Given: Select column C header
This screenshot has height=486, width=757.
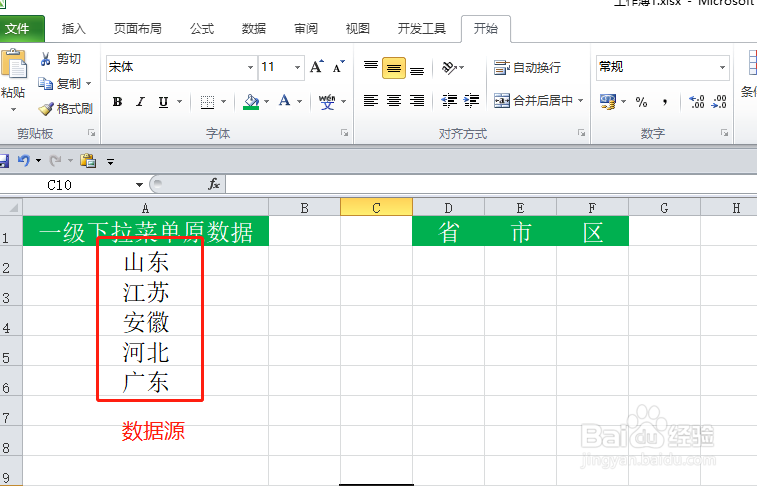Looking at the screenshot, I should (377, 208).
